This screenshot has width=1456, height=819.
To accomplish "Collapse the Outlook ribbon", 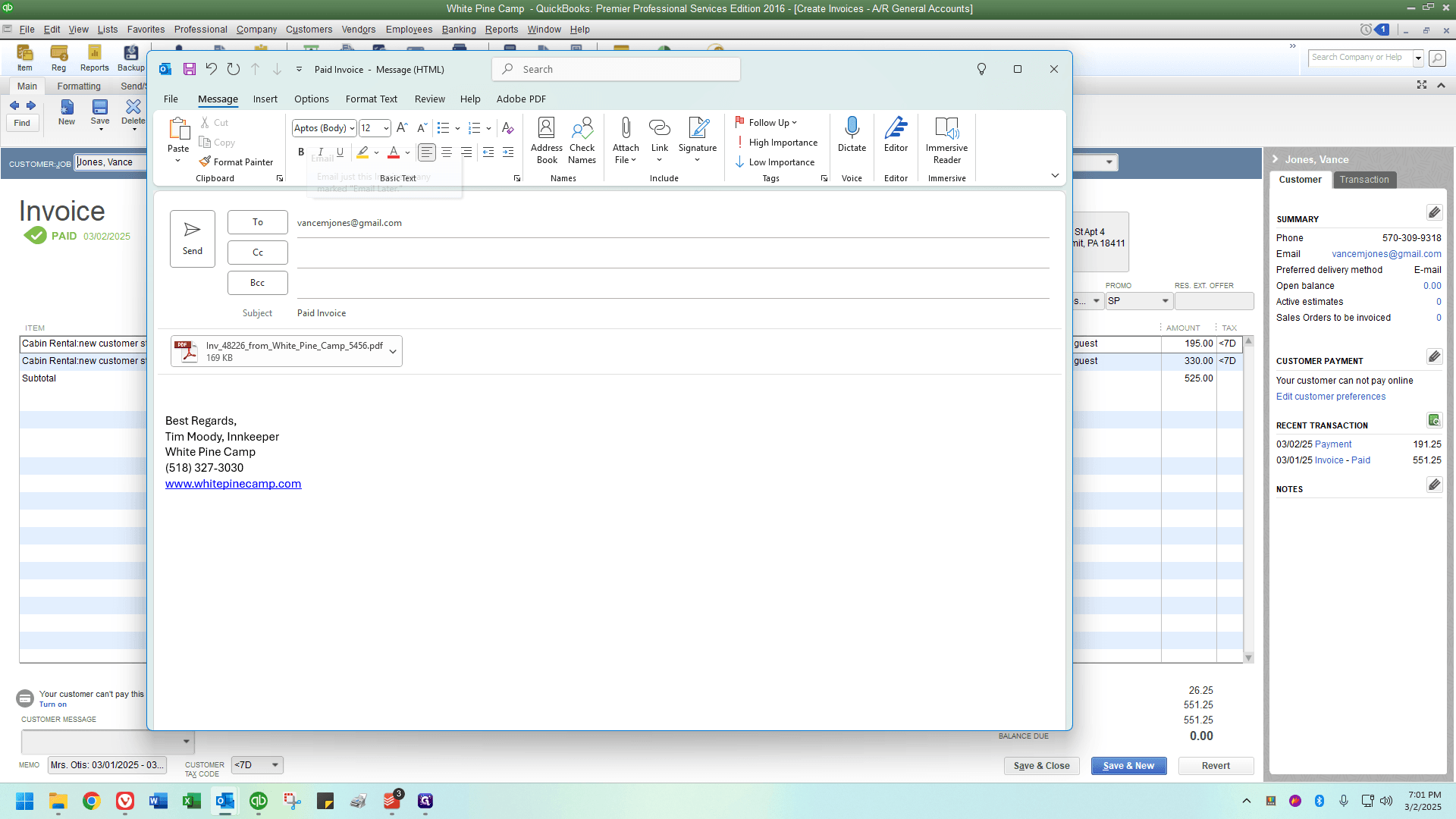I will click(1055, 176).
